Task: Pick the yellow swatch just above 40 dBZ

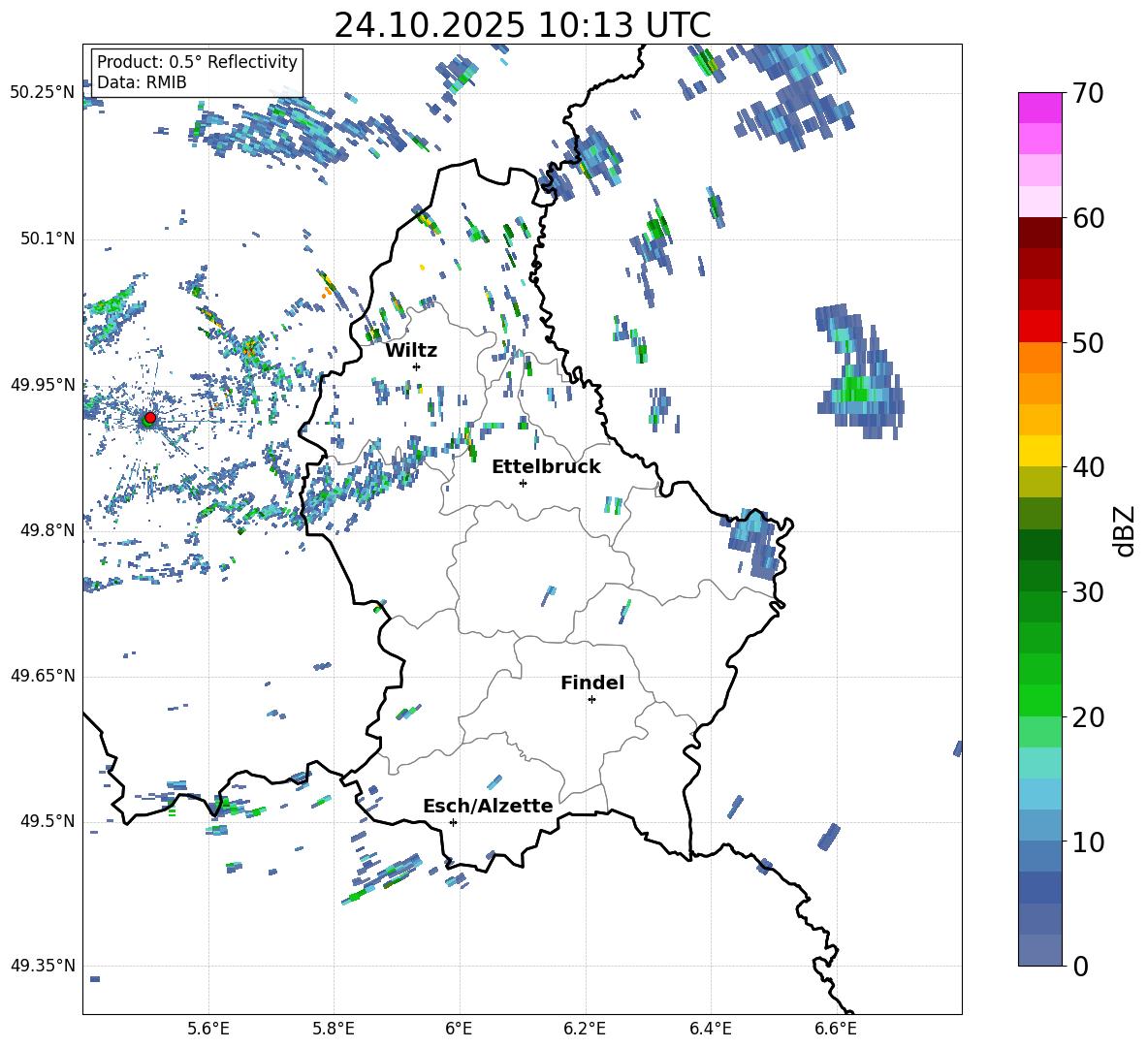Action: pyautogui.click(x=1040, y=451)
